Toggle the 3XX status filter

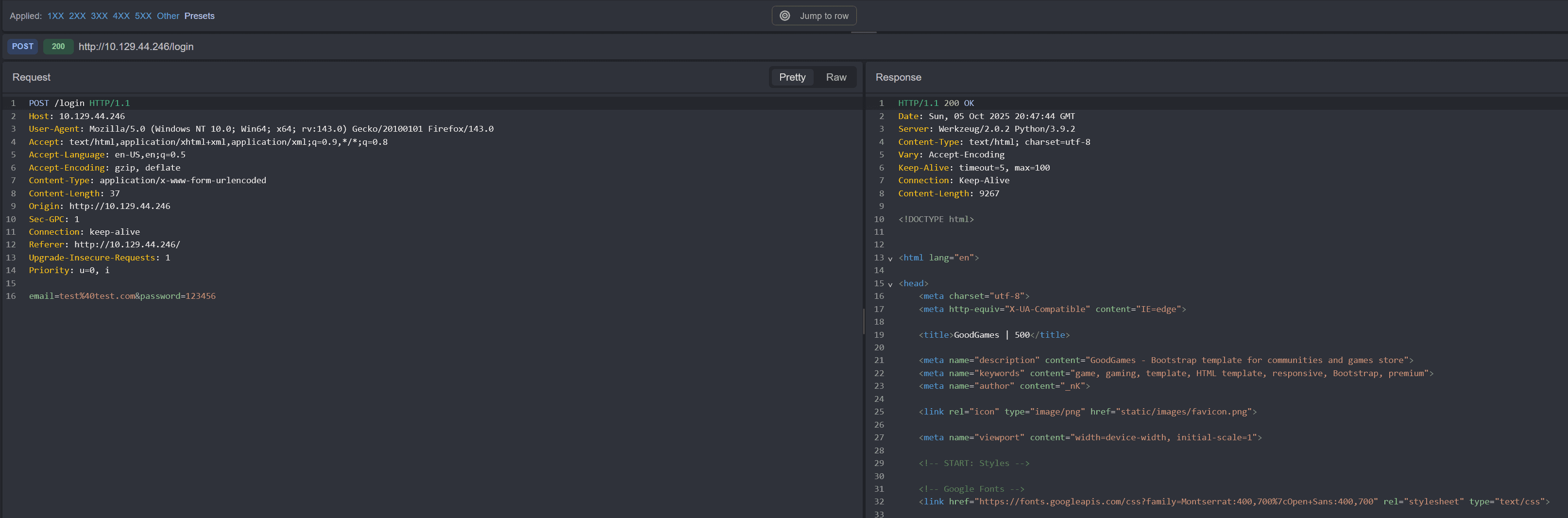pyautogui.click(x=99, y=16)
